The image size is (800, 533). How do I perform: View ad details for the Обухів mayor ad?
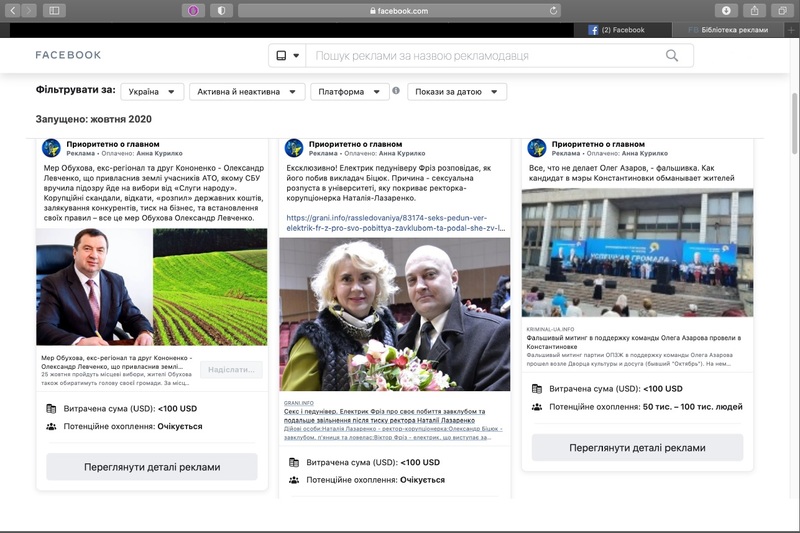[x=152, y=467]
